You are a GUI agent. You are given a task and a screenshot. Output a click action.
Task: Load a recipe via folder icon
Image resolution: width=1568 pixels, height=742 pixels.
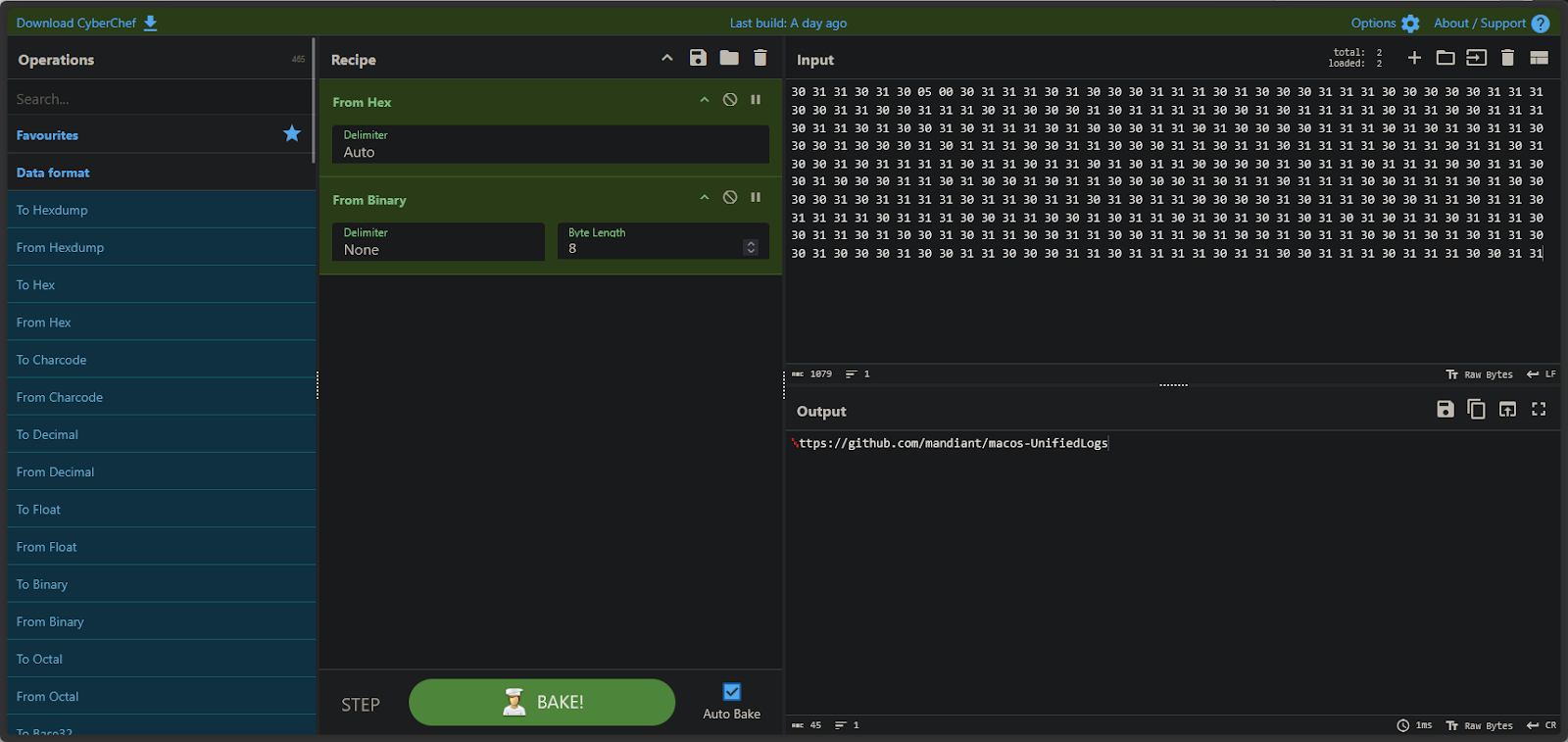(729, 58)
